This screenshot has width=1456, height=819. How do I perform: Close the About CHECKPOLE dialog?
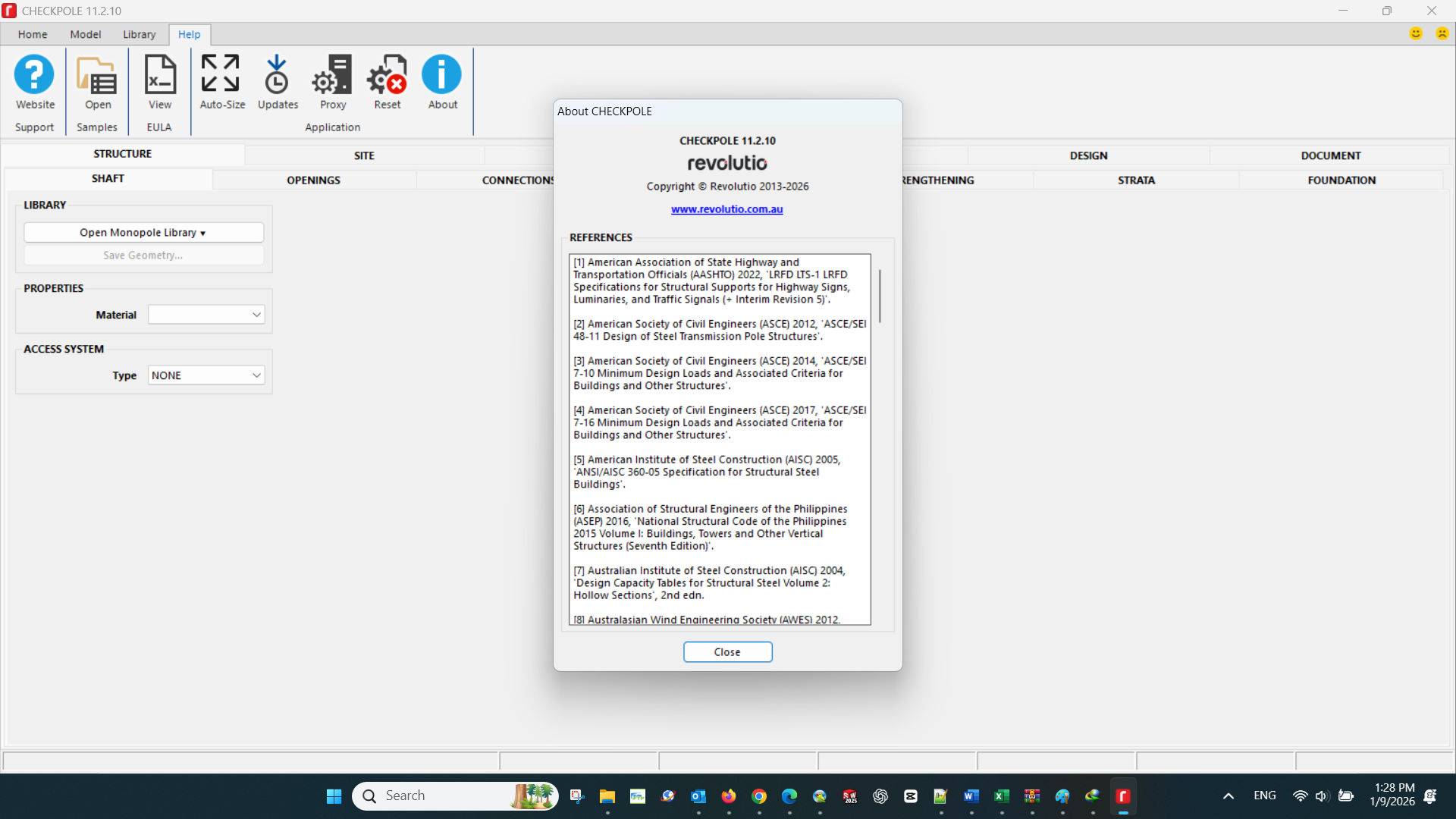pyautogui.click(x=726, y=652)
